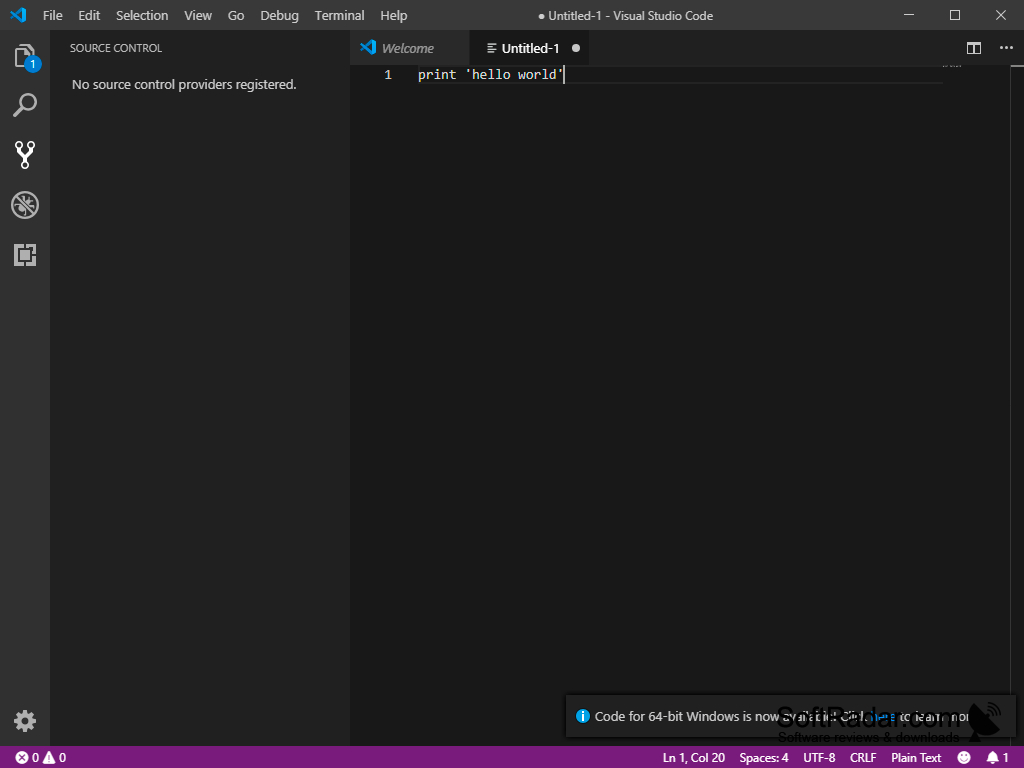The width and height of the screenshot is (1024, 768).
Task: Minimize the Visual Studio Code window
Action: pos(909,15)
